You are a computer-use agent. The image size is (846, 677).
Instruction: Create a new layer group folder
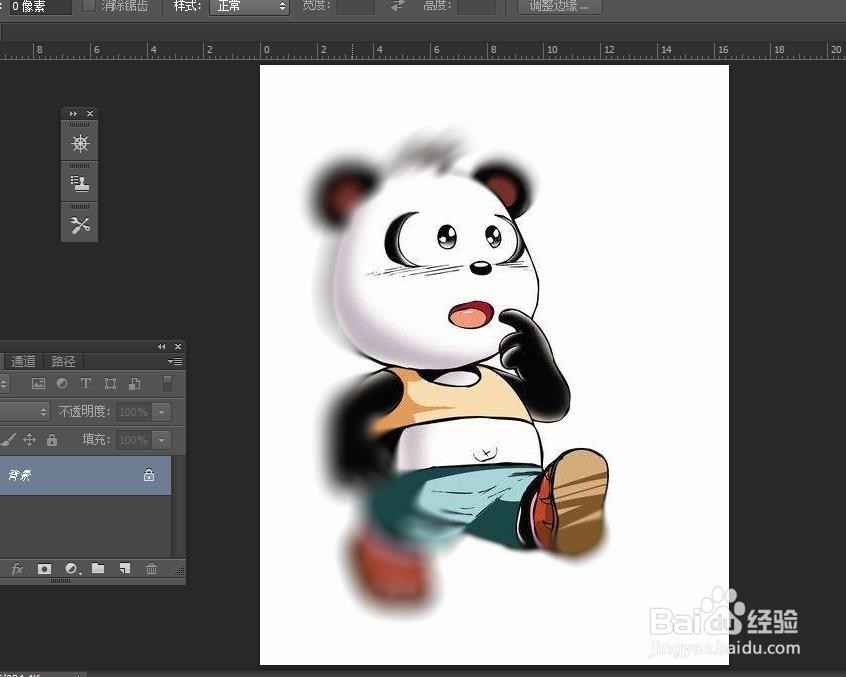[98, 568]
